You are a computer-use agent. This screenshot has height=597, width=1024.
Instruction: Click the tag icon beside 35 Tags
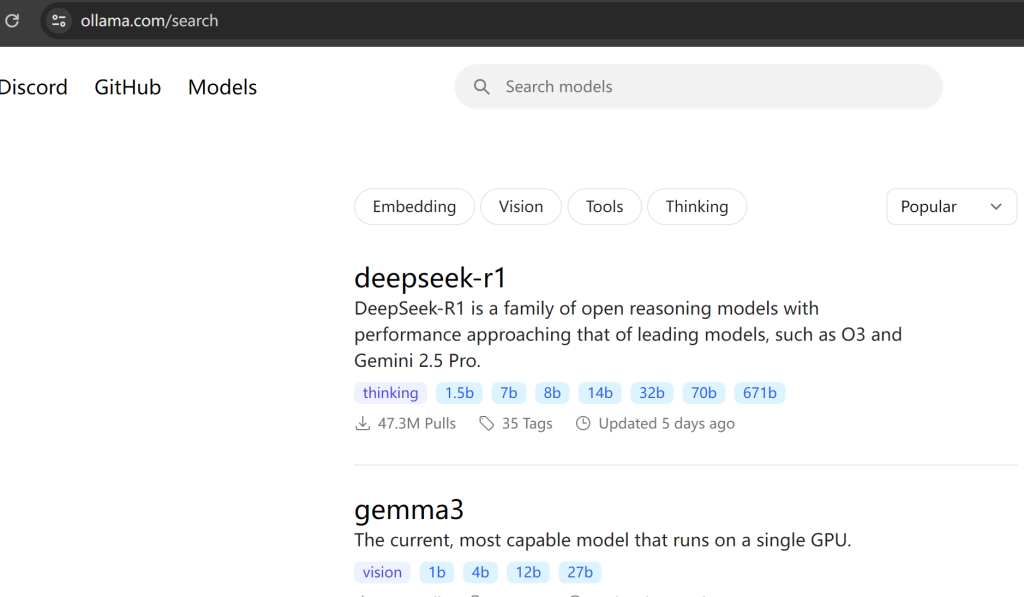coord(487,423)
